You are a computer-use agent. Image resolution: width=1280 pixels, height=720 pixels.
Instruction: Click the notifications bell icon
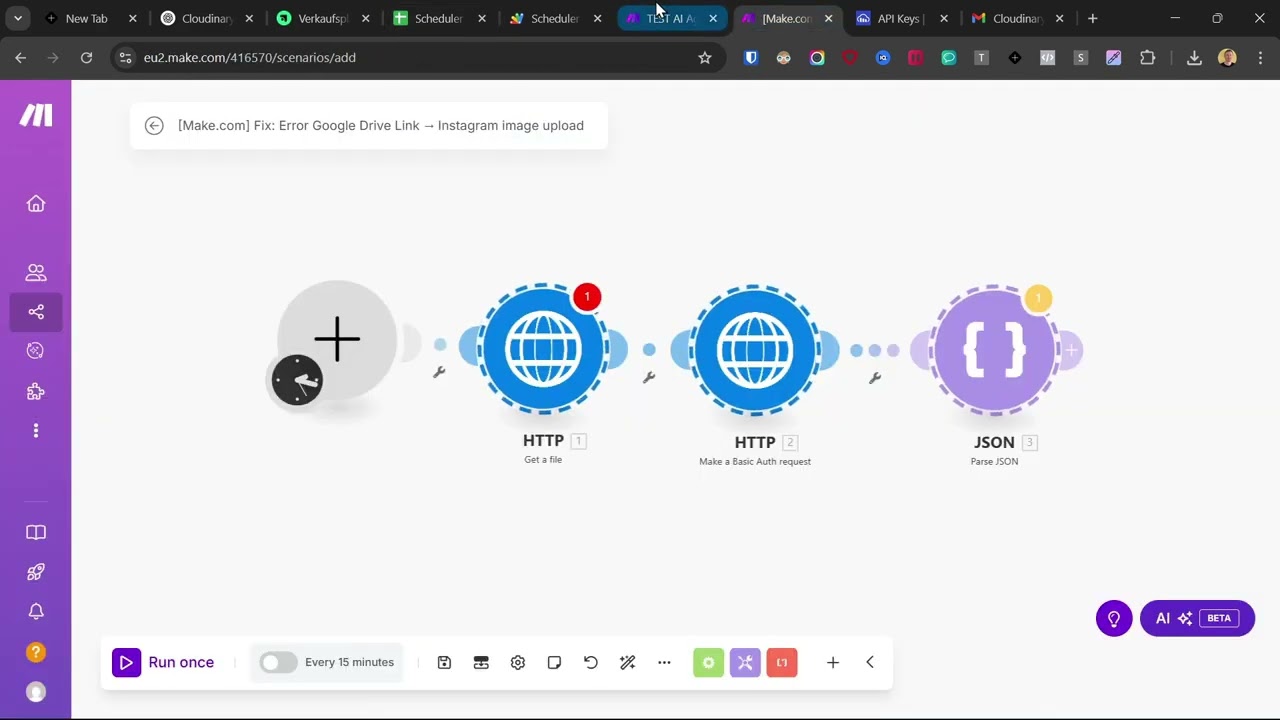(x=36, y=611)
